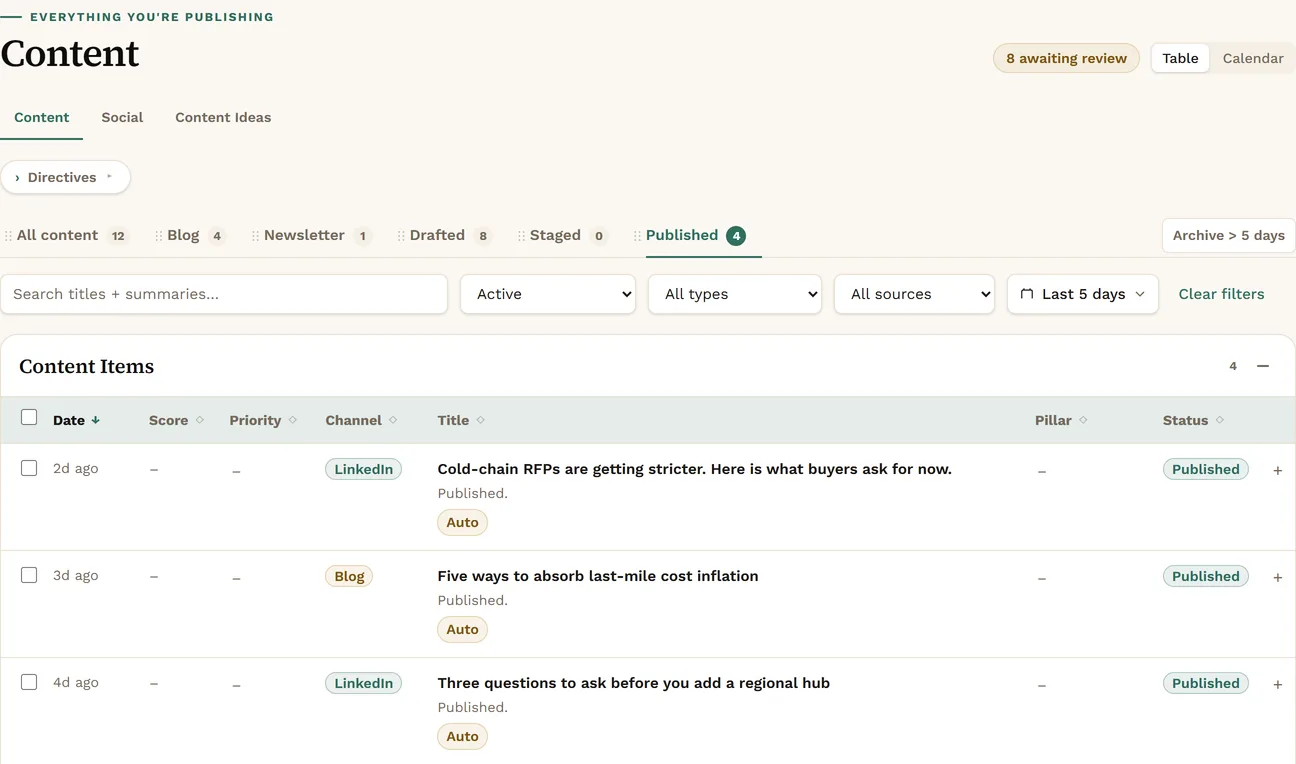Open the Content Ideas tab

pos(223,117)
